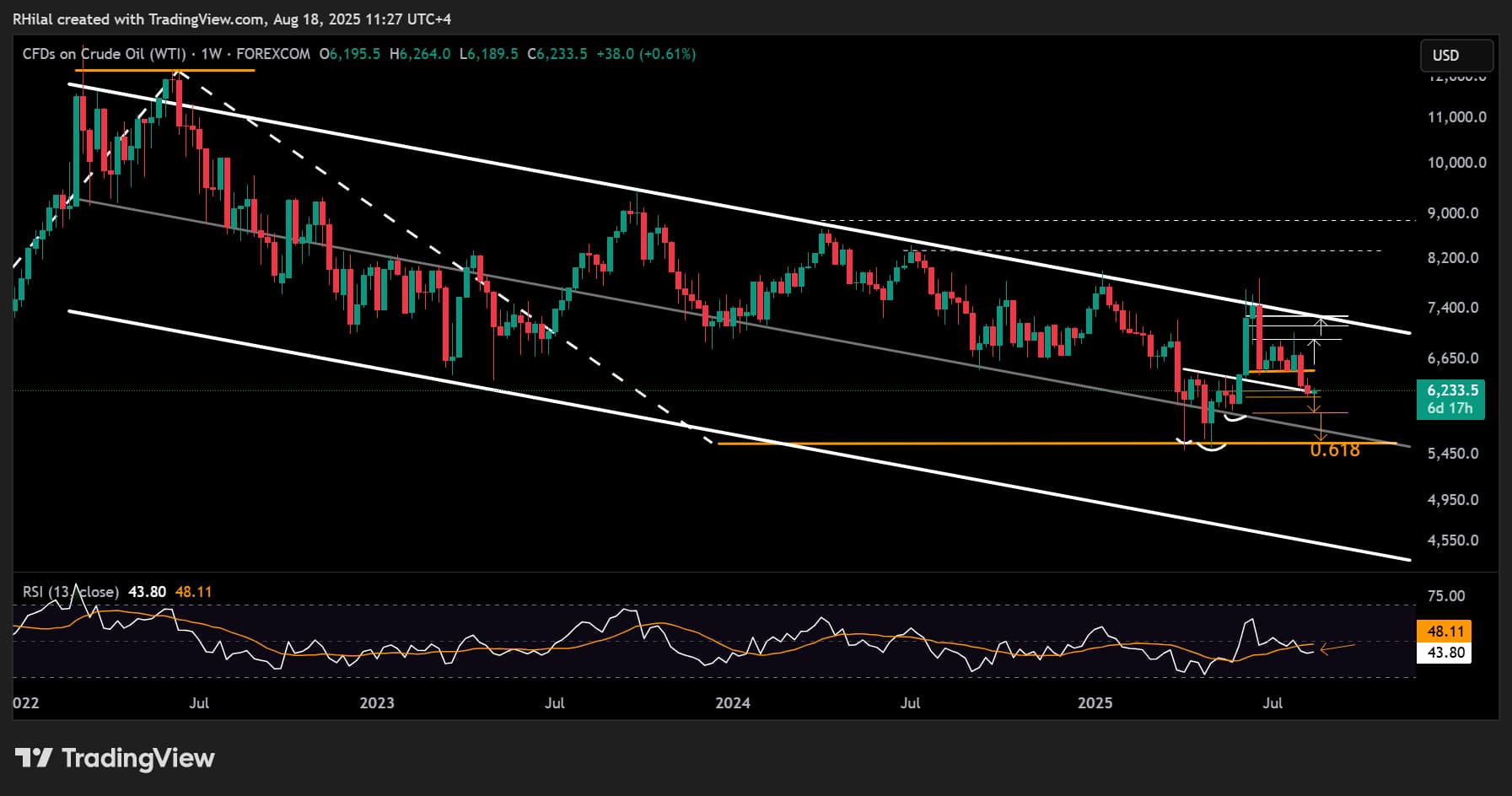The image size is (1512, 796).
Task: Click the RSI (13, close) indicator title
Action: point(70,592)
